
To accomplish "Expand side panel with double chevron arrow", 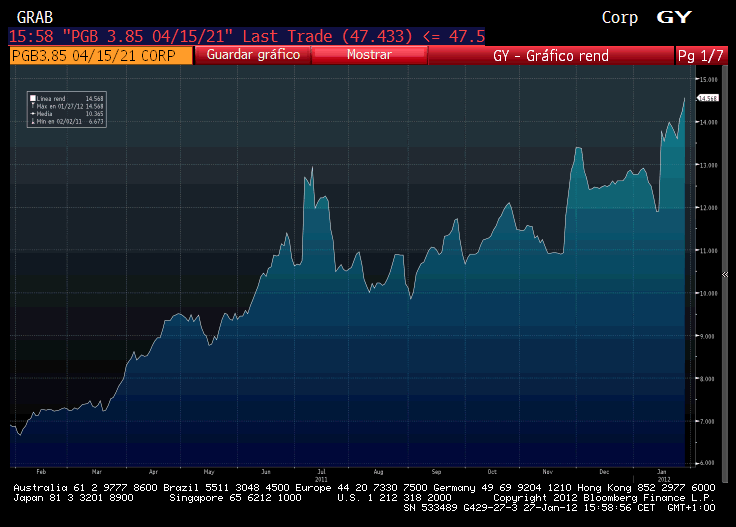I will pyautogui.click(x=725, y=275).
